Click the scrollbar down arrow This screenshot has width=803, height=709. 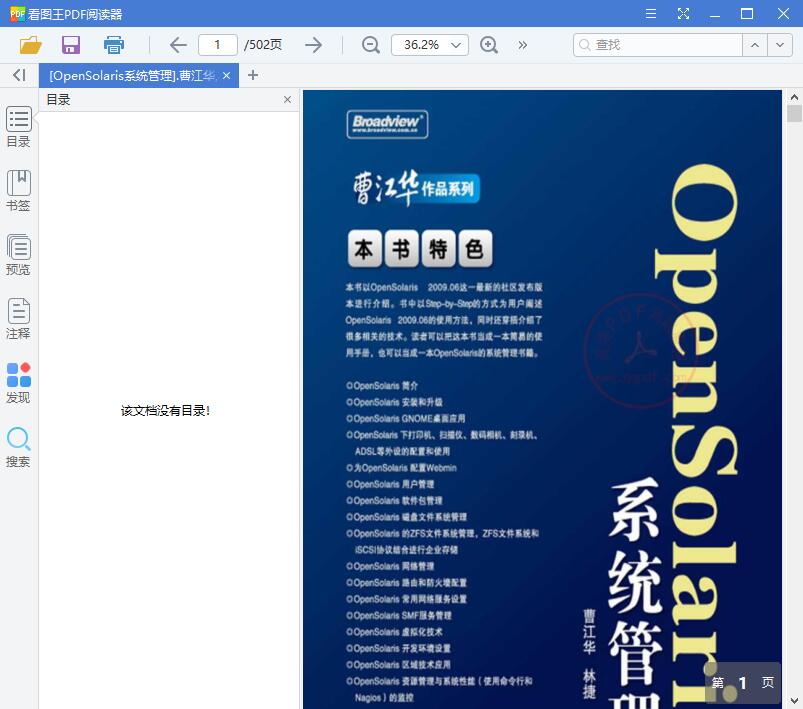pyautogui.click(x=794, y=700)
